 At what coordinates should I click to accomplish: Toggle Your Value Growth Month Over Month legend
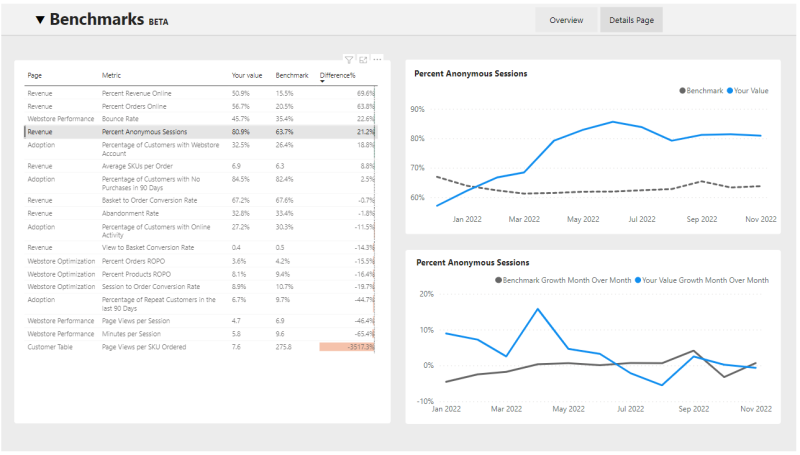(702, 280)
